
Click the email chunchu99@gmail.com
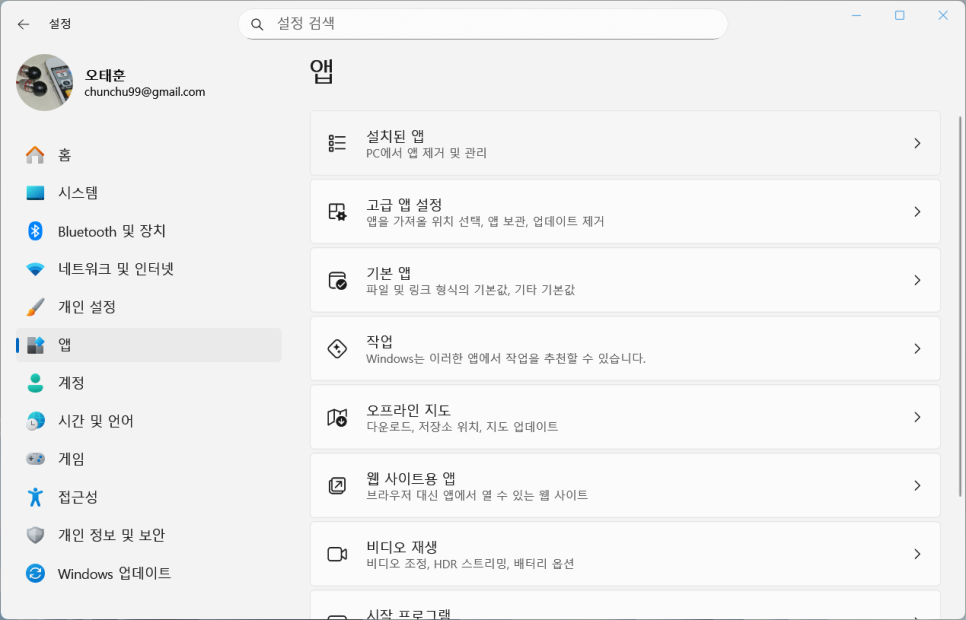(145, 92)
